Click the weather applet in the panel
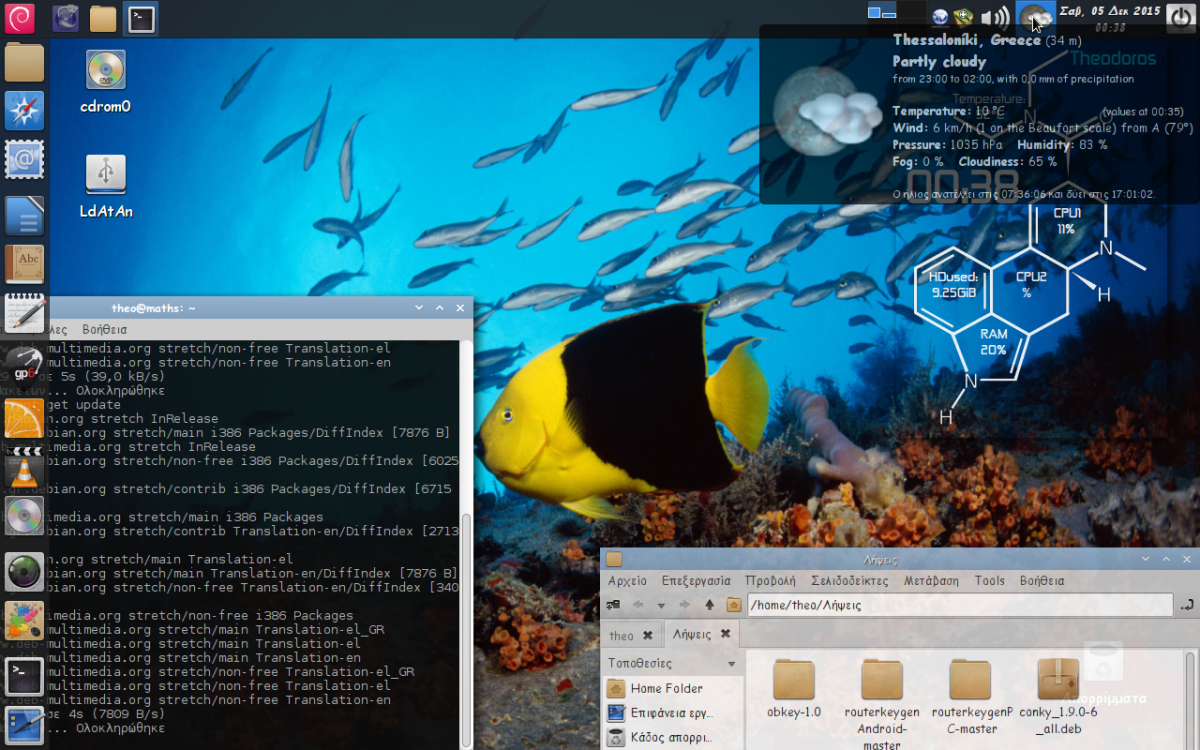This screenshot has height=750, width=1200. [1034, 17]
